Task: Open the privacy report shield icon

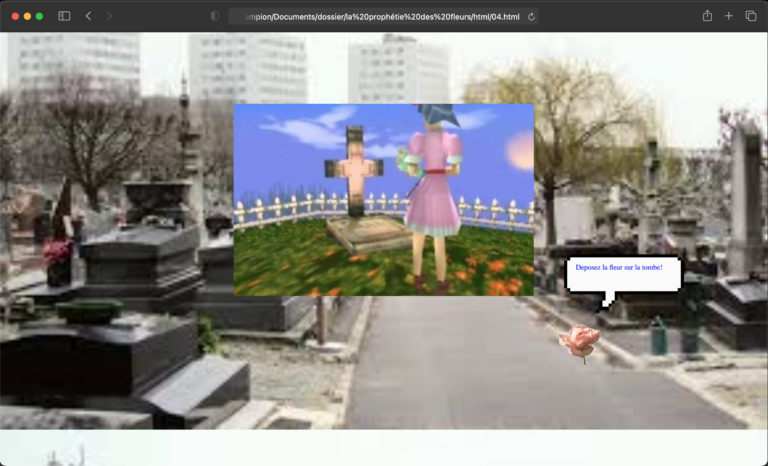Action: click(x=214, y=16)
